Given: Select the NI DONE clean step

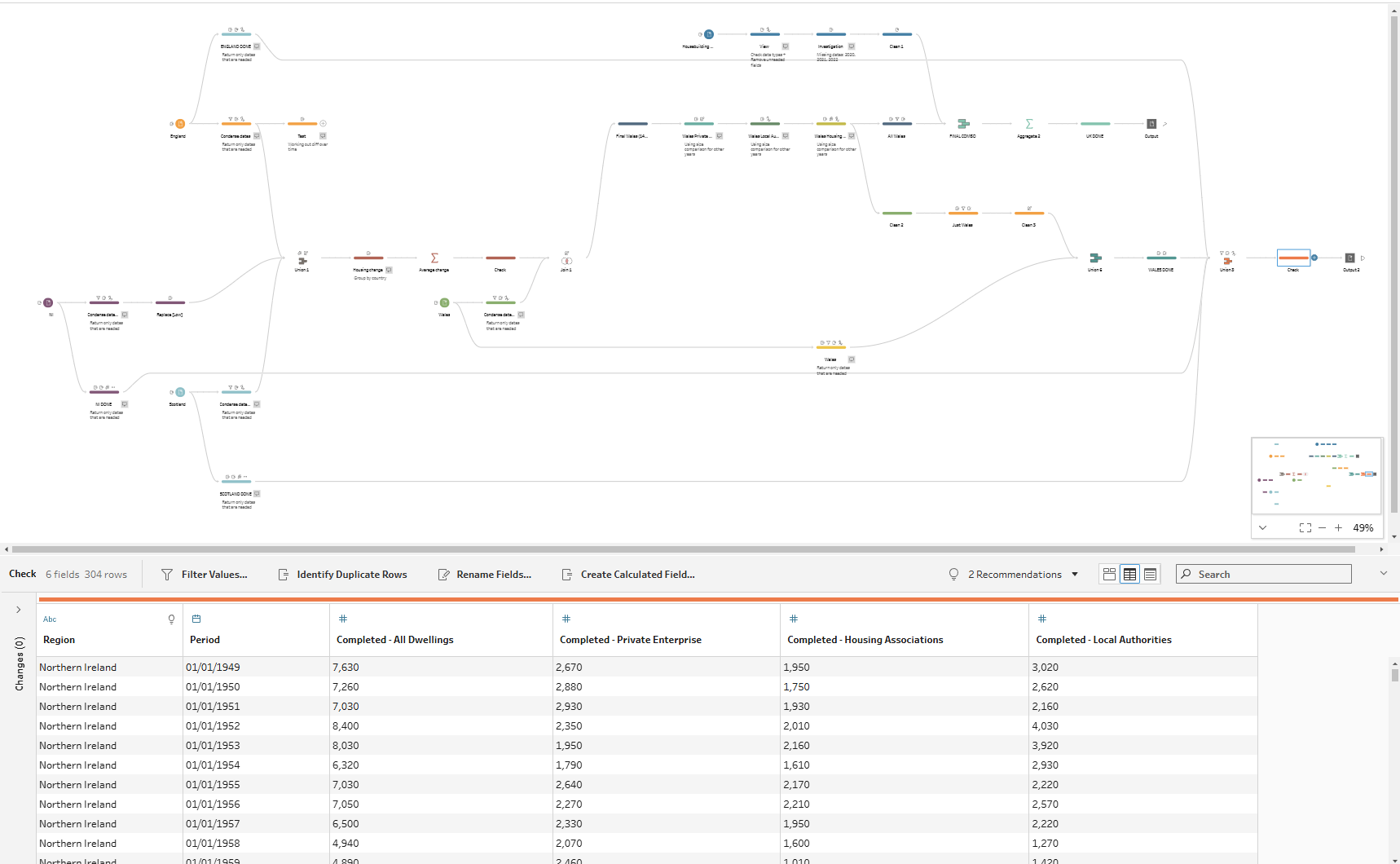Looking at the screenshot, I should coord(104,393).
